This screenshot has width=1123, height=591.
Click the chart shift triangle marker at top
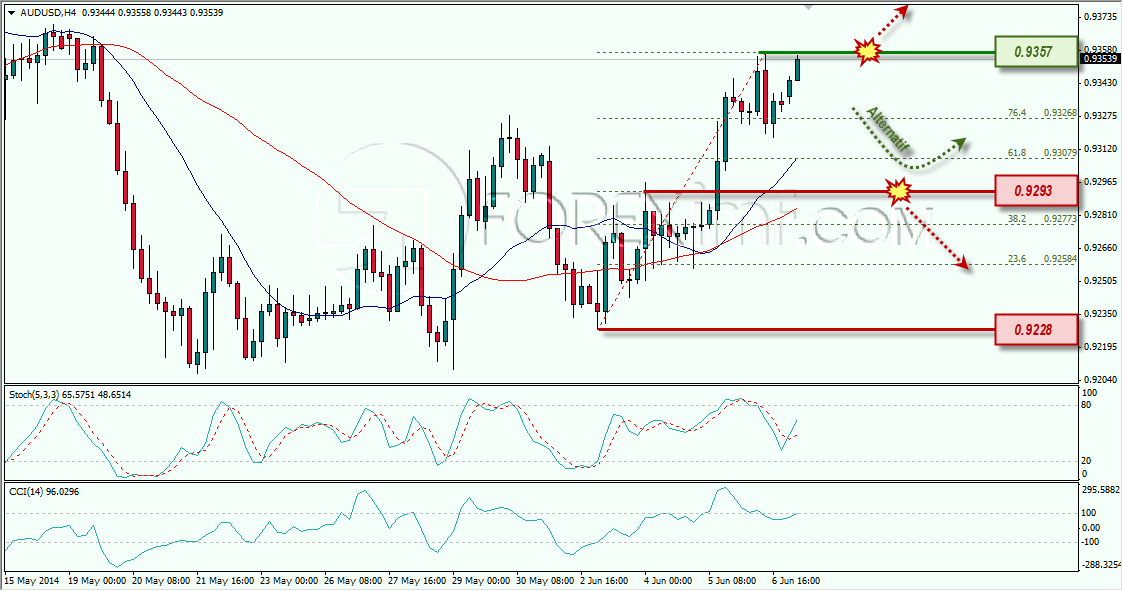tap(809, 8)
